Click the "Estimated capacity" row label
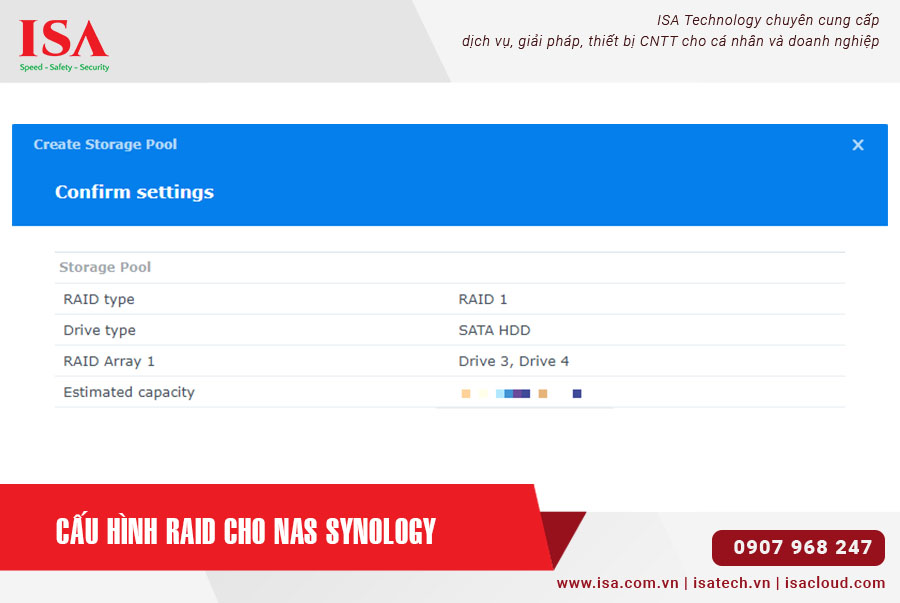 pyautogui.click(x=129, y=392)
